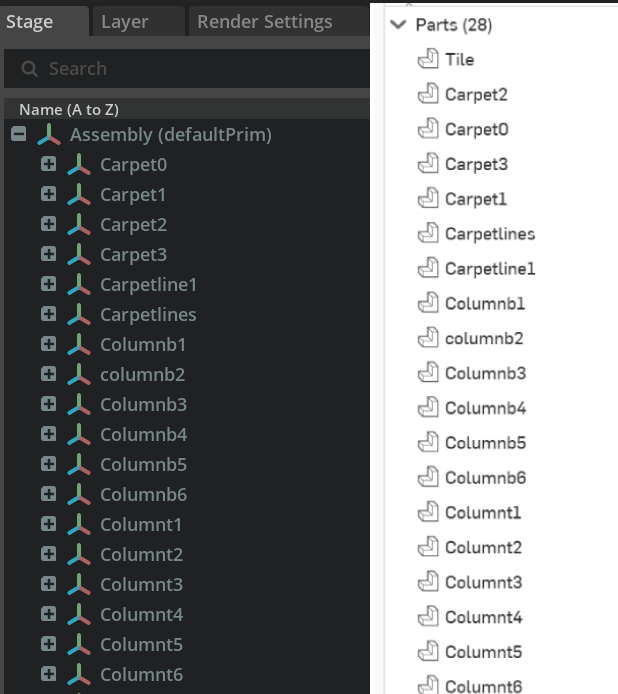Expand the Columnt6 node in Stage
This screenshot has width=618, height=694.
48,675
